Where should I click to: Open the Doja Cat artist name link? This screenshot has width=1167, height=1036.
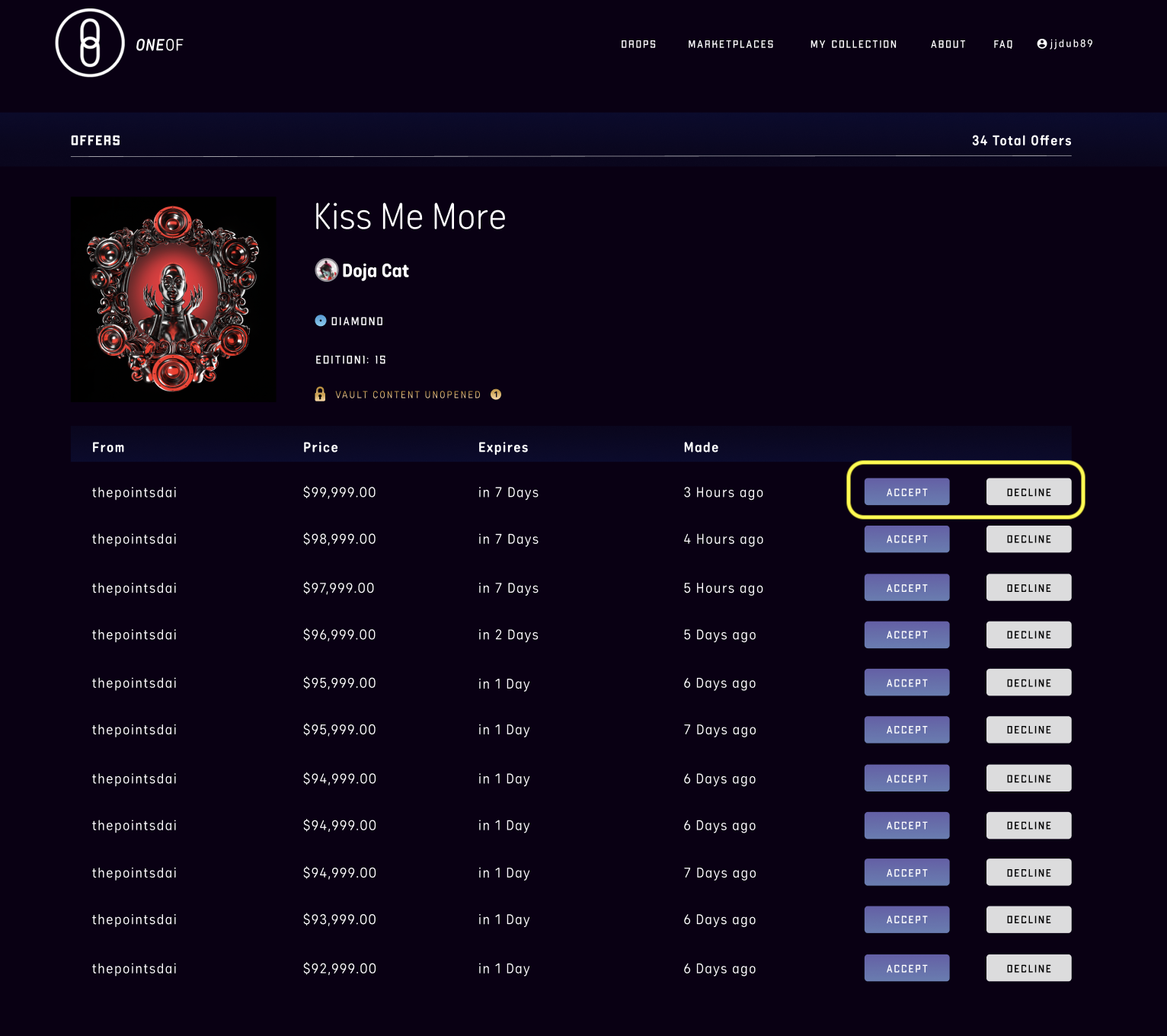pyautogui.click(x=376, y=271)
